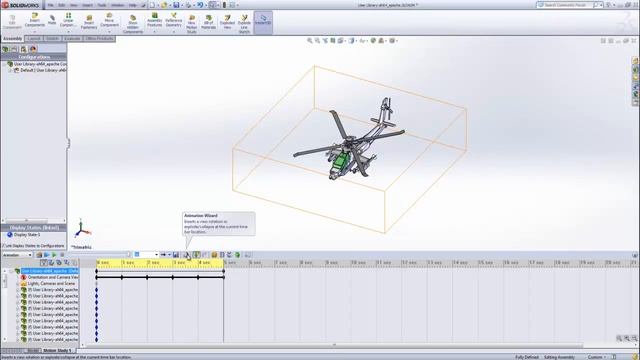640x360 pixels.
Task: Click Show Hidden Components
Action: (x=133, y=24)
